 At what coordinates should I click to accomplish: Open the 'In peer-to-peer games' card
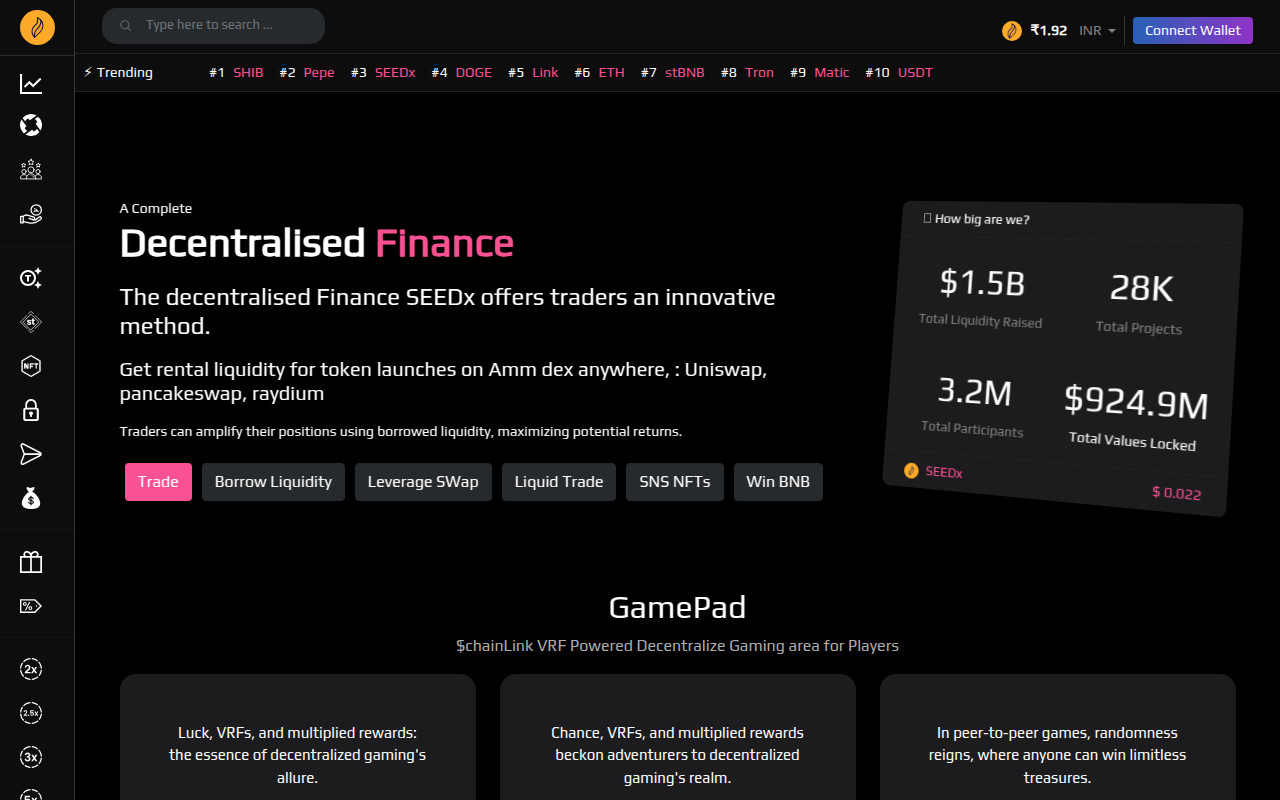point(1058,737)
